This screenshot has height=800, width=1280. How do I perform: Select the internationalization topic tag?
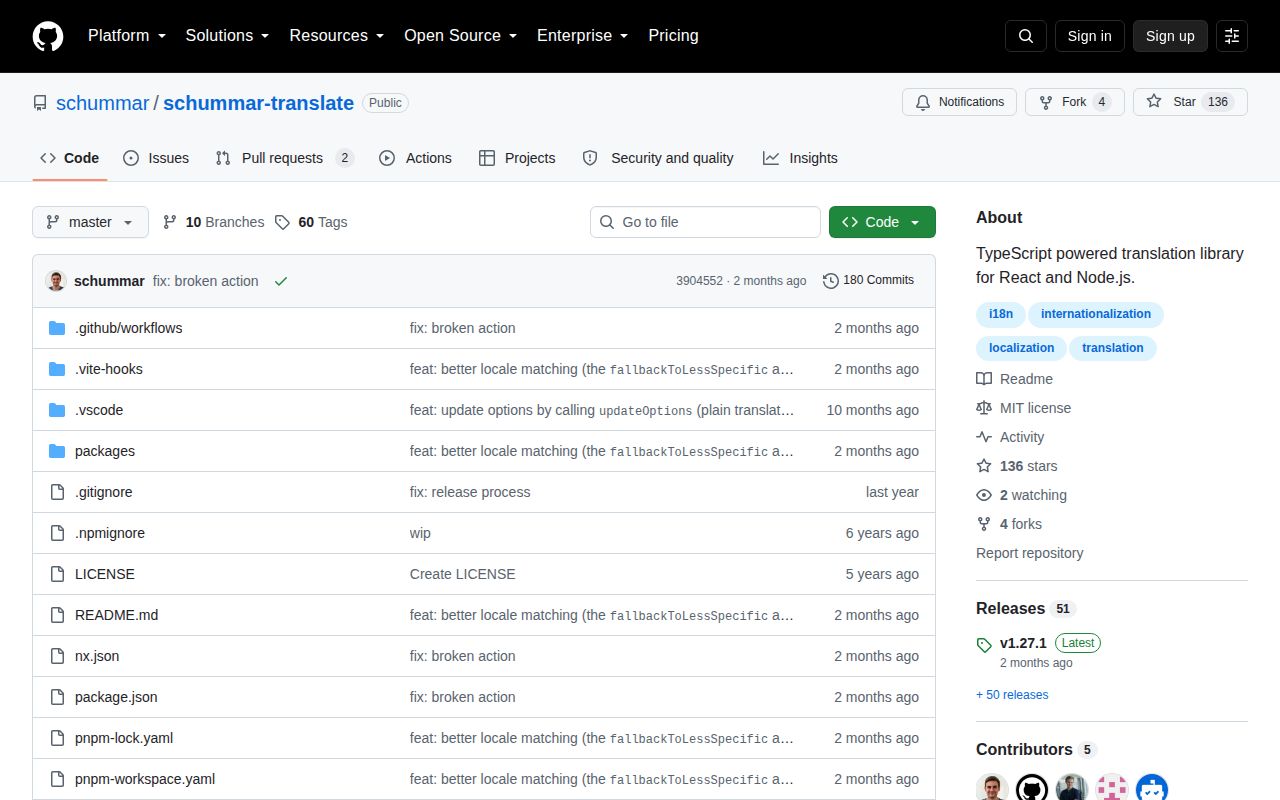click(1096, 314)
